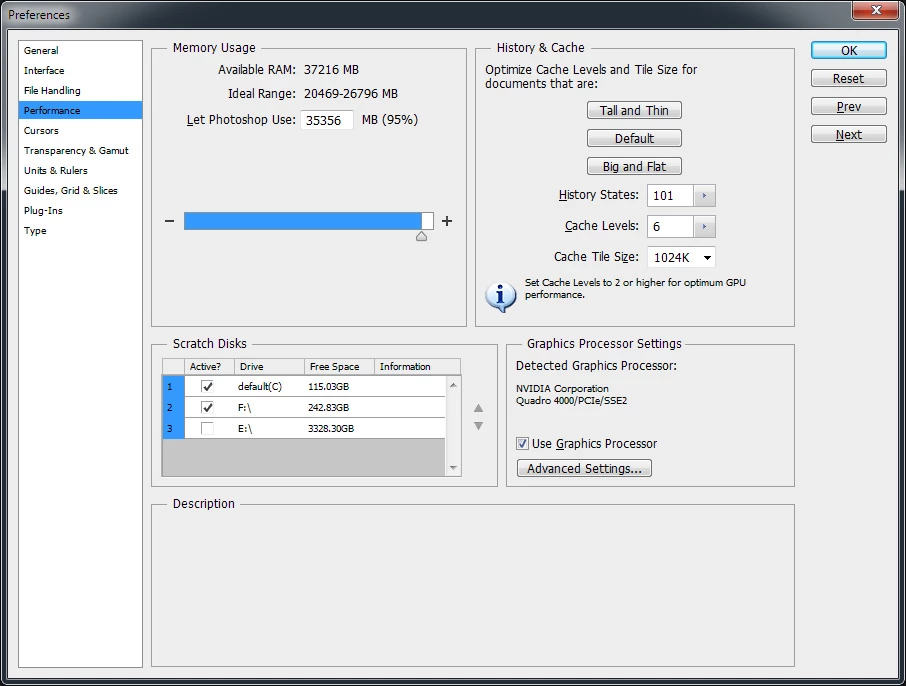Click the 115.03GB free space cell
This screenshot has width=906, height=686.
click(x=328, y=387)
